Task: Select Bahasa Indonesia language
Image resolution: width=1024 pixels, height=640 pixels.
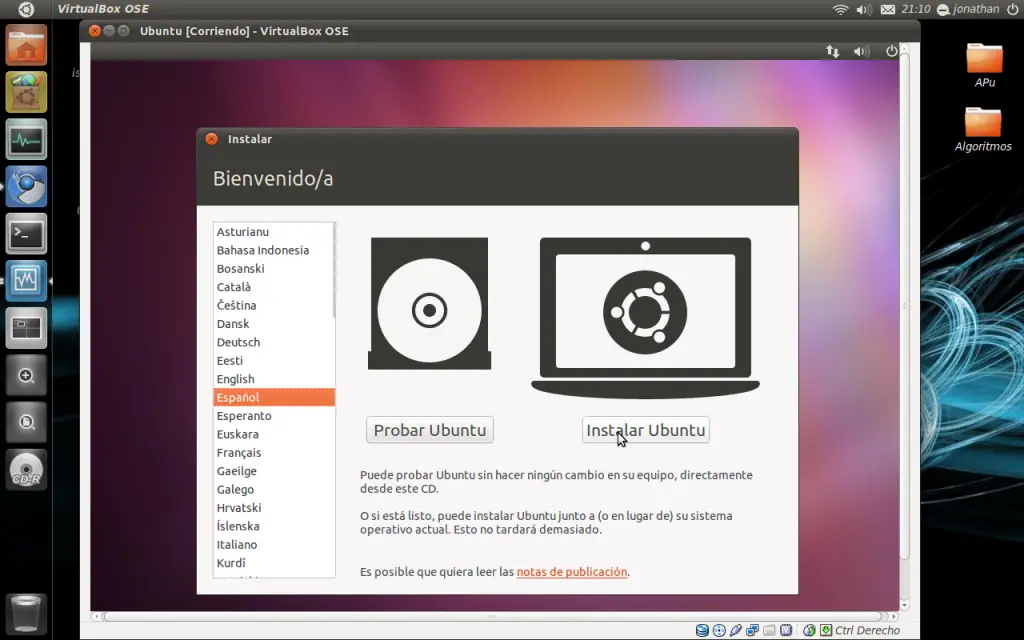Action: coord(274,250)
